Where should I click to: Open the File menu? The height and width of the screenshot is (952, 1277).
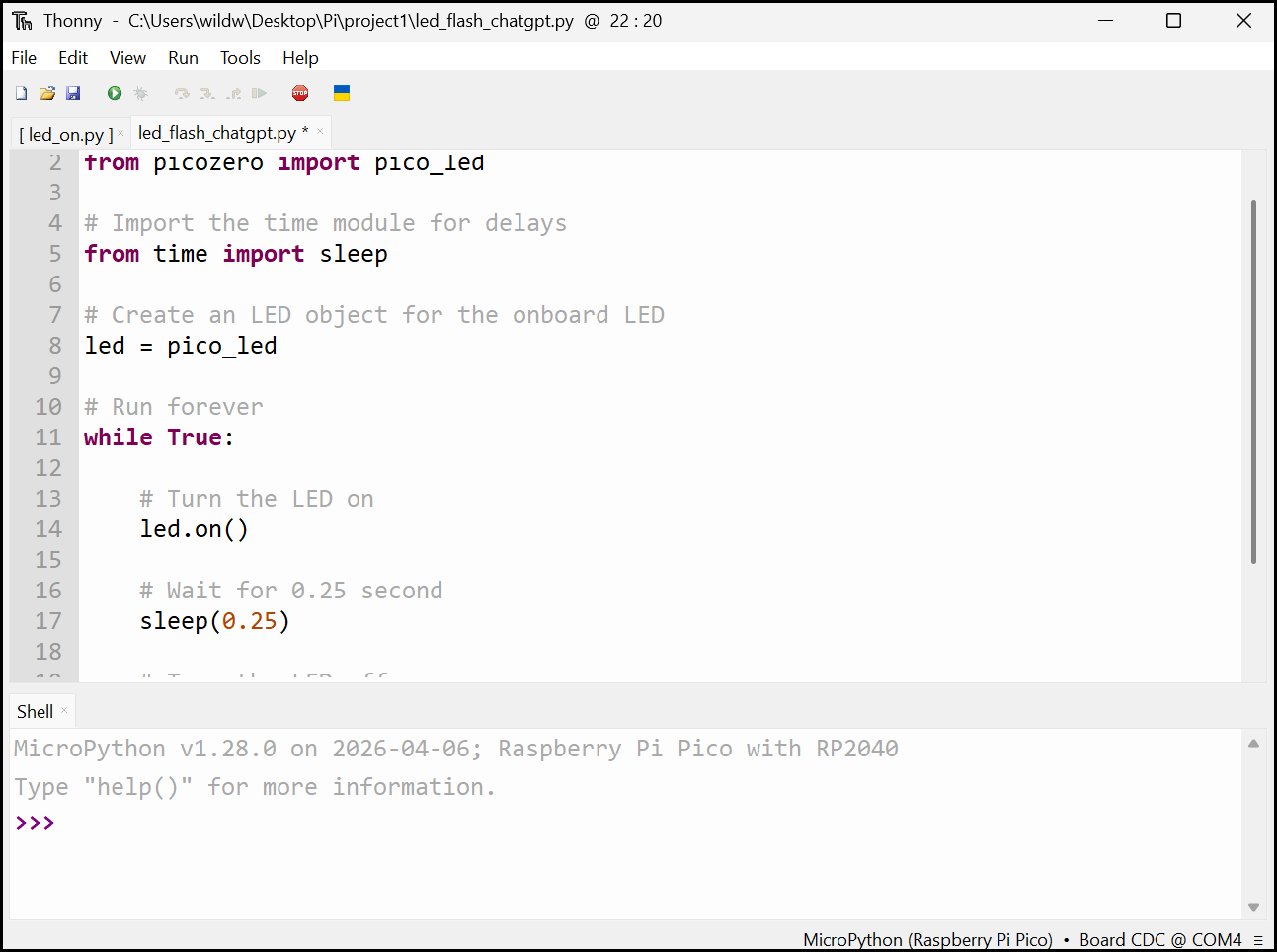pyautogui.click(x=24, y=58)
